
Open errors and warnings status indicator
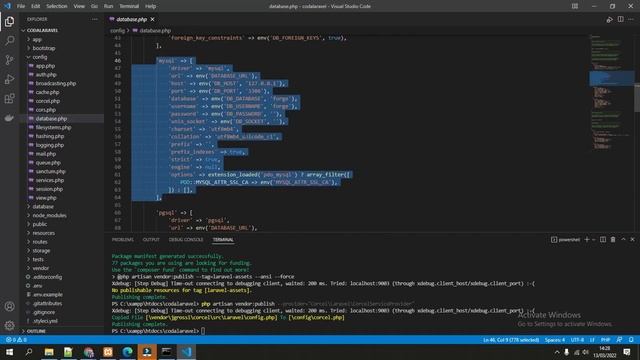tap(16, 340)
